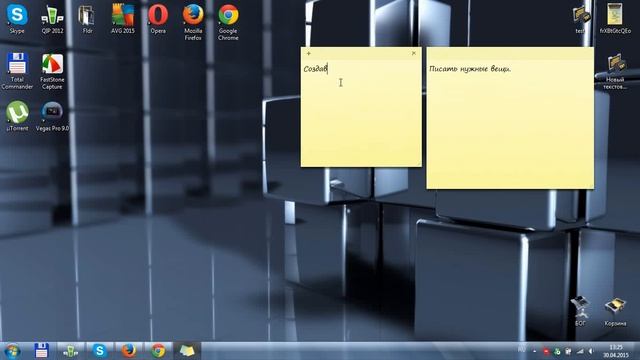Delete the Создав sticky note with X
Viewport: 640px width, 360px height.
413,53
